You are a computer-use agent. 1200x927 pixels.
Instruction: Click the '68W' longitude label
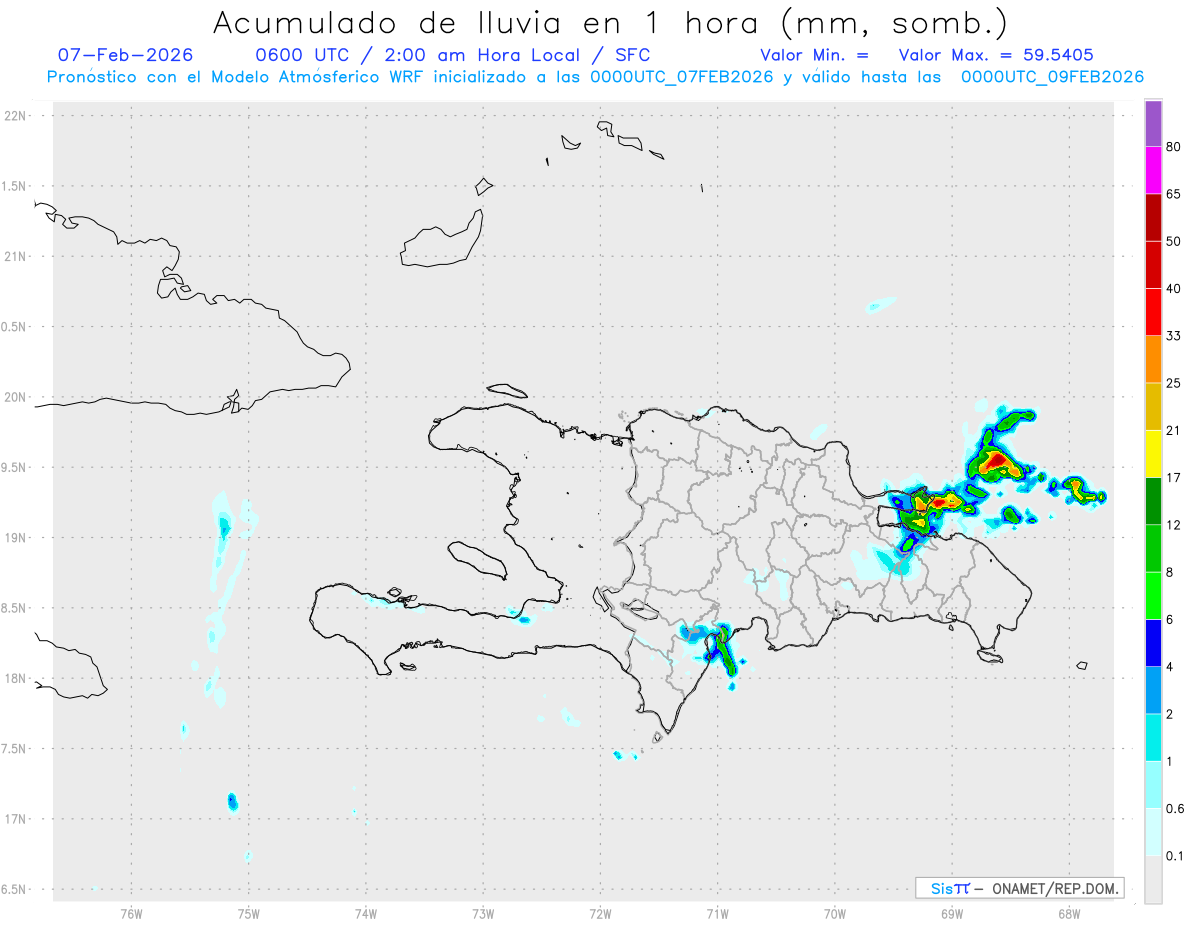pos(1069,913)
